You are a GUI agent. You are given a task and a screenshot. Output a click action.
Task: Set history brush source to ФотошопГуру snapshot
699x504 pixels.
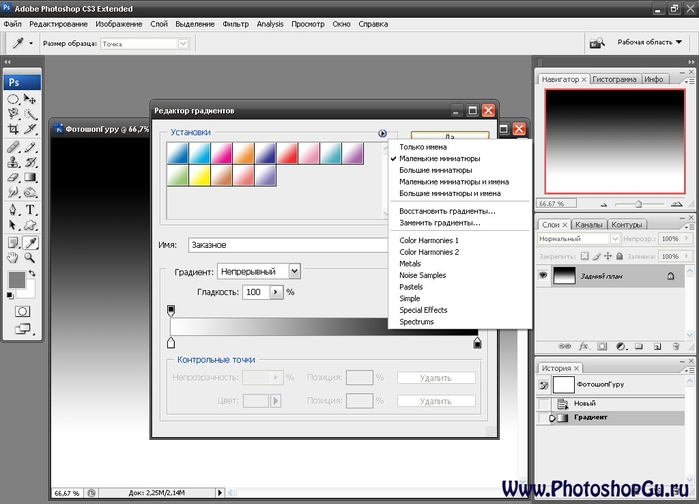(x=543, y=385)
